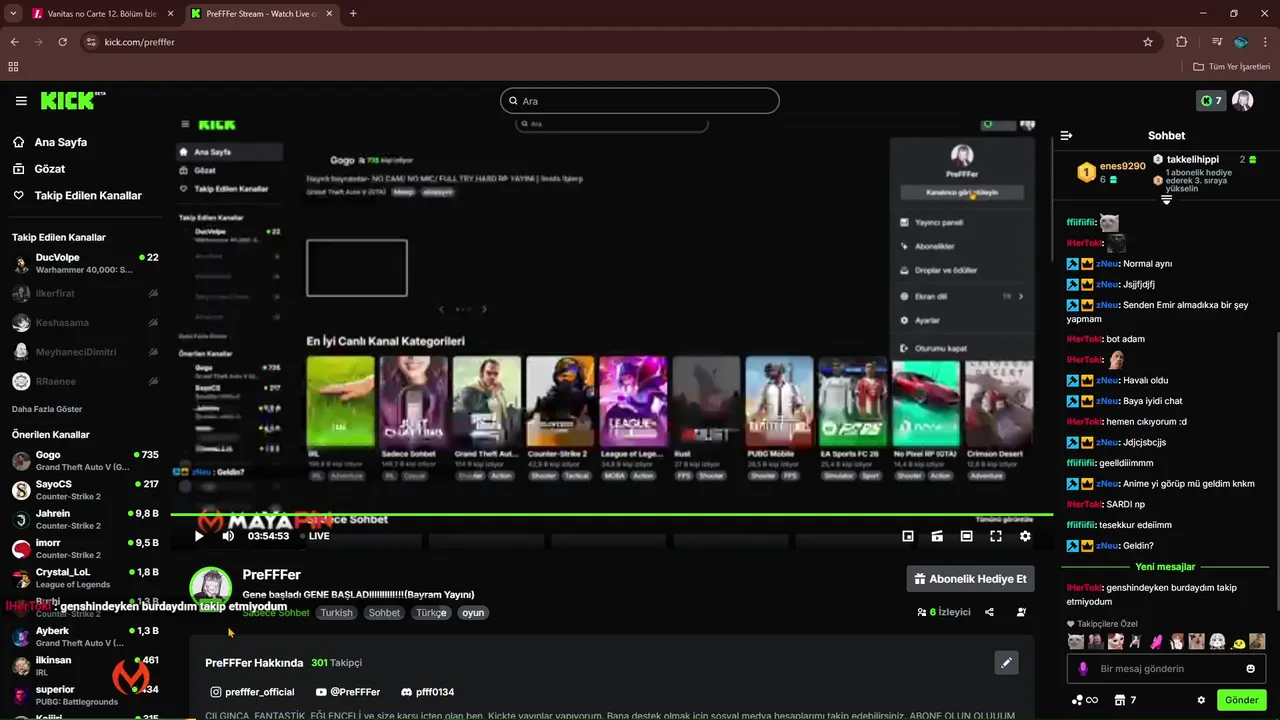The height and width of the screenshot is (720, 1280).
Task: Click Abonelik Hediye Et button
Action: pos(970,579)
